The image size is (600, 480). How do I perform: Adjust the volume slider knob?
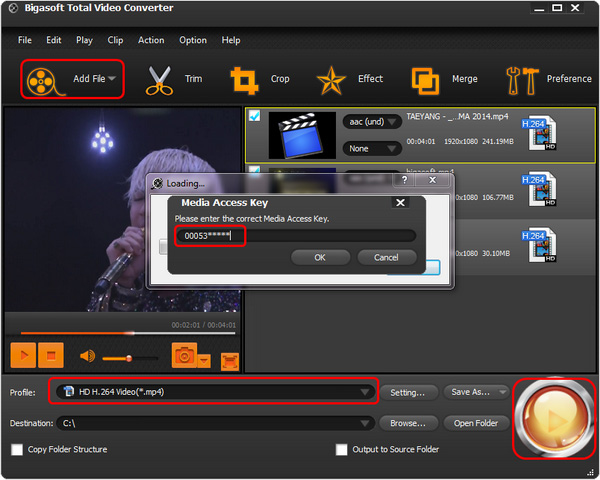pyautogui.click(x=129, y=358)
